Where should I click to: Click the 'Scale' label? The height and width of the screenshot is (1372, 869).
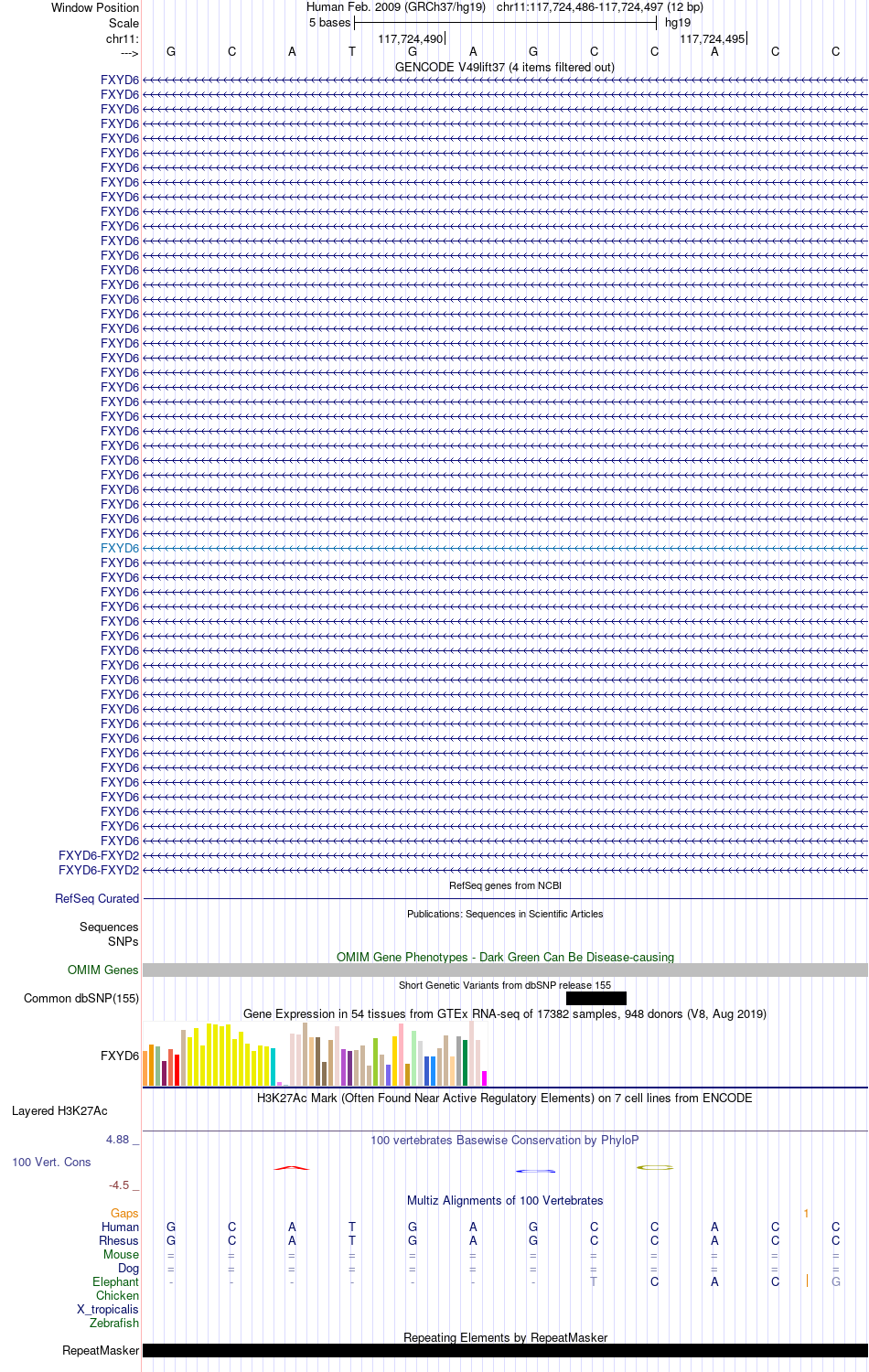click(124, 23)
